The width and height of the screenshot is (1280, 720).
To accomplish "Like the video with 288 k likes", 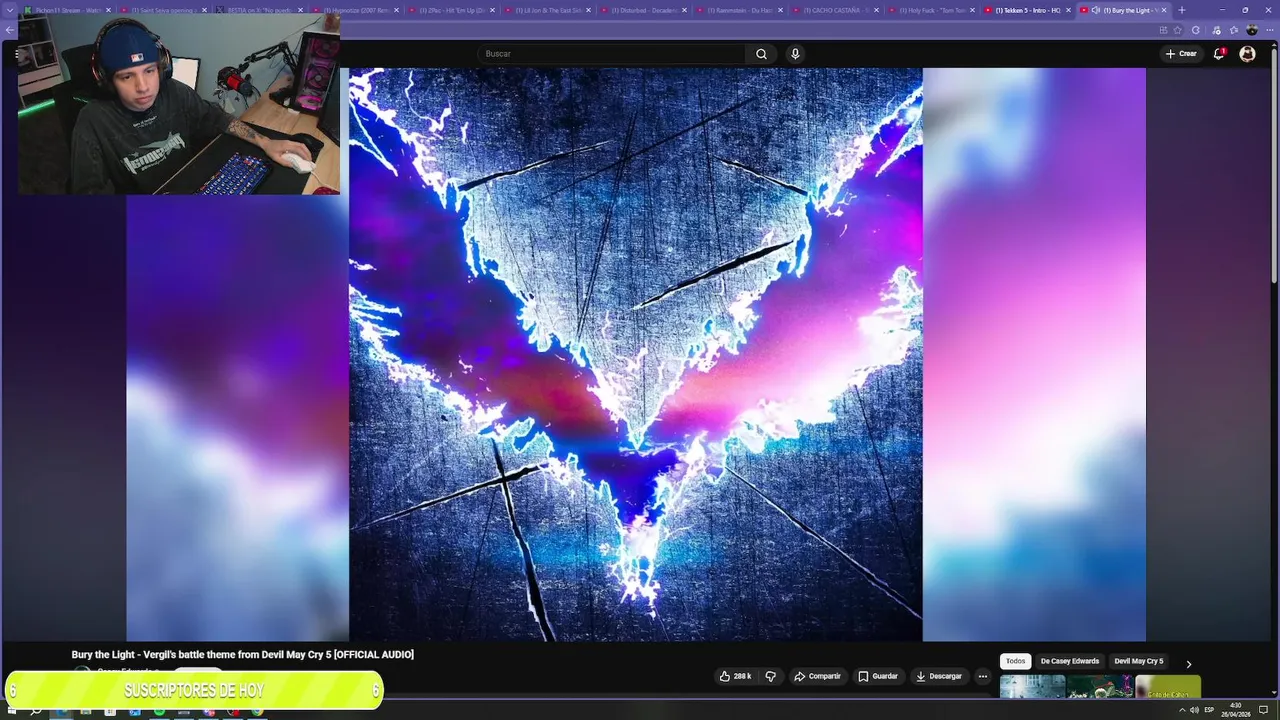I will 735,676.
